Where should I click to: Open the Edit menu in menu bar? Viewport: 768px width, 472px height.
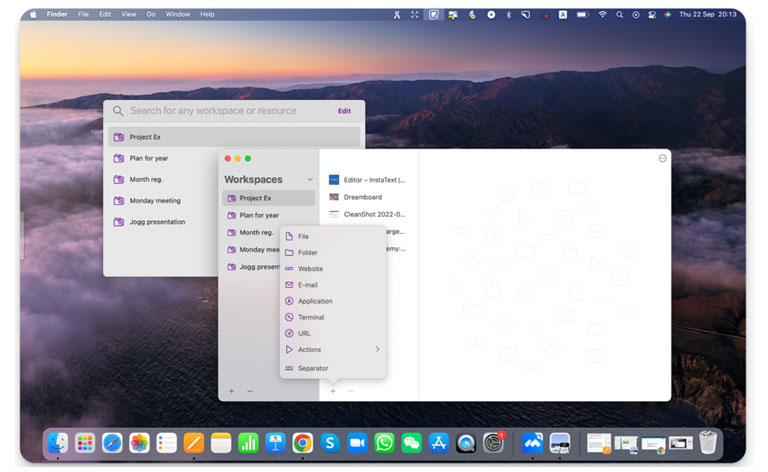tap(105, 15)
